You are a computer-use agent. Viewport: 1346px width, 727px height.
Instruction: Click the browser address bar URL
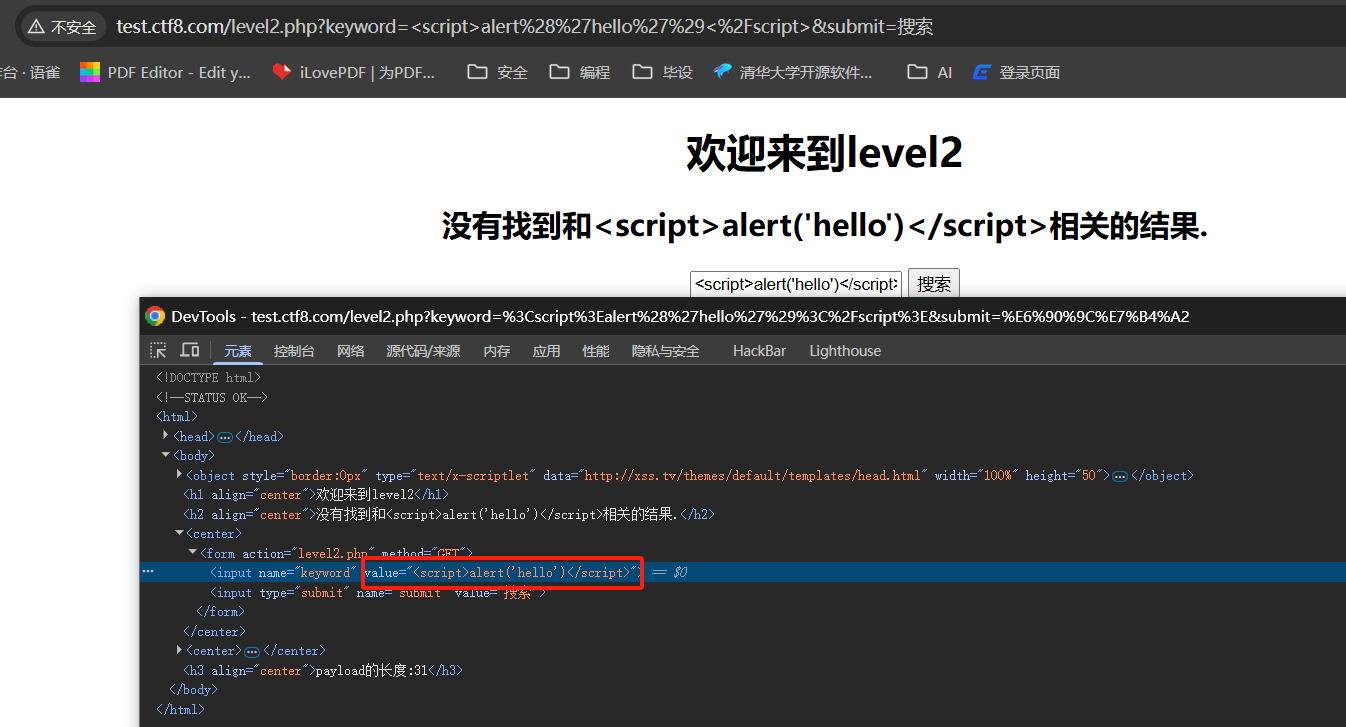[x=525, y=27]
